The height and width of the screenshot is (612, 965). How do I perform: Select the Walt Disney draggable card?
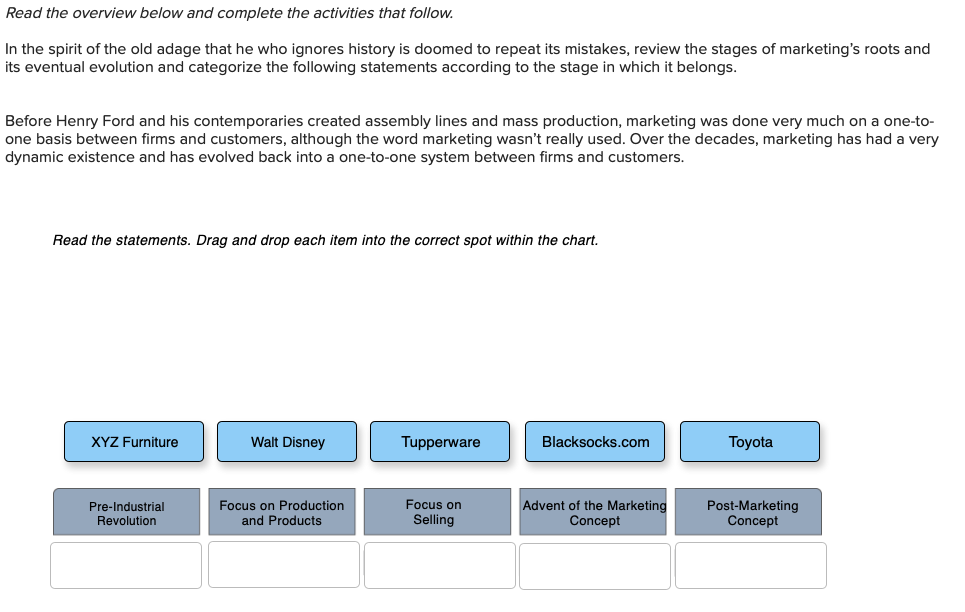click(287, 441)
